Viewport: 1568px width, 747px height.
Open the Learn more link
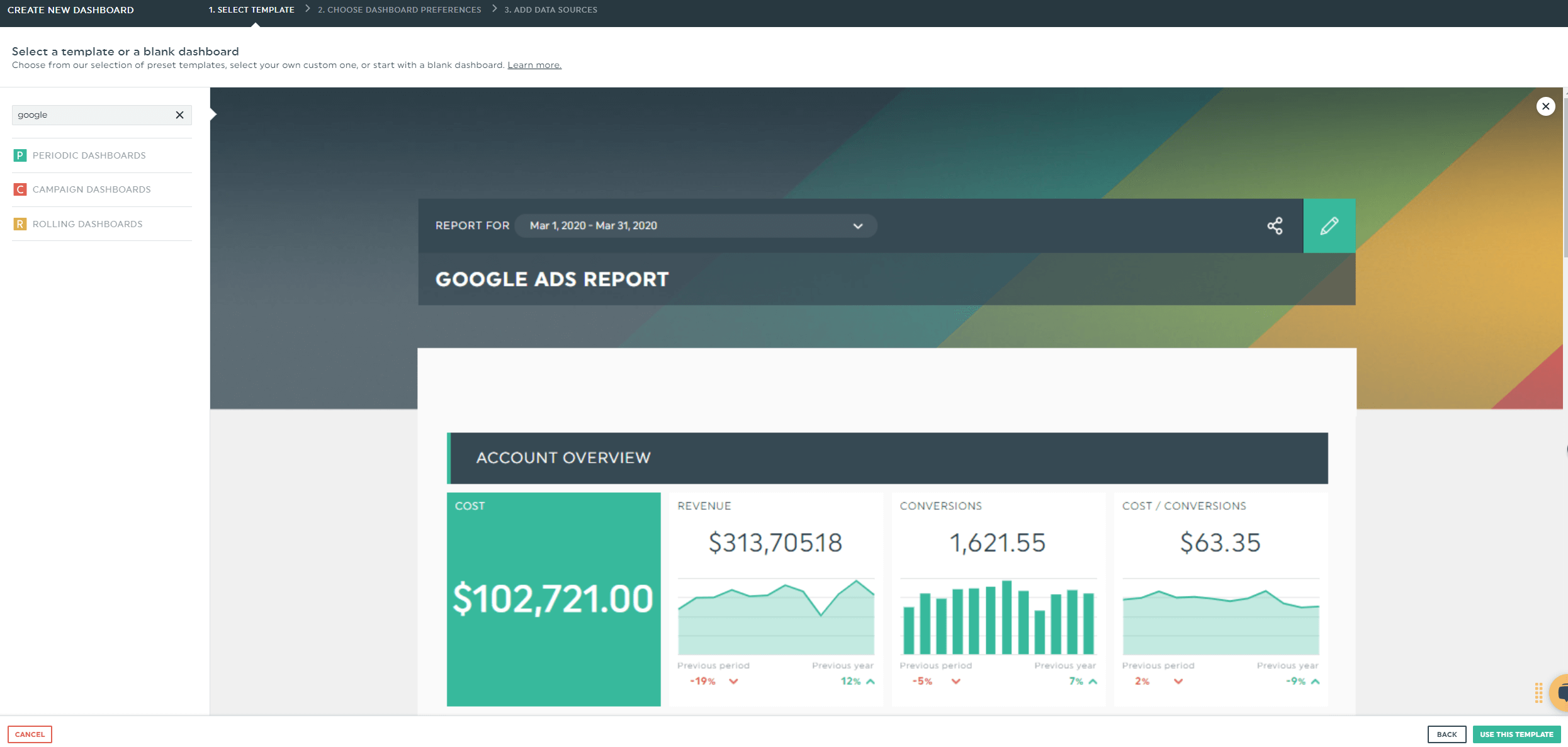534,65
